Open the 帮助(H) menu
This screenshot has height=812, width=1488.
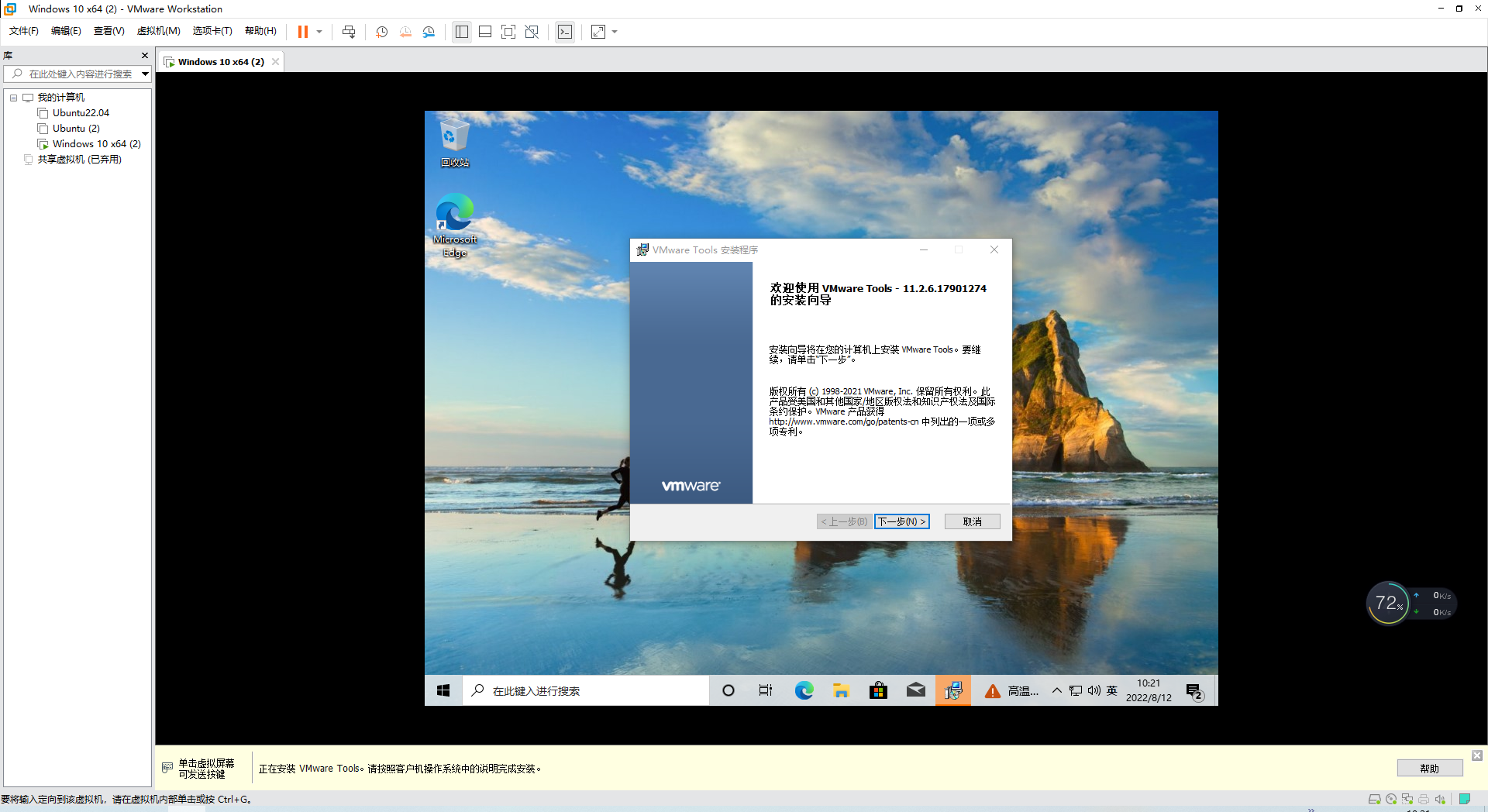(260, 31)
